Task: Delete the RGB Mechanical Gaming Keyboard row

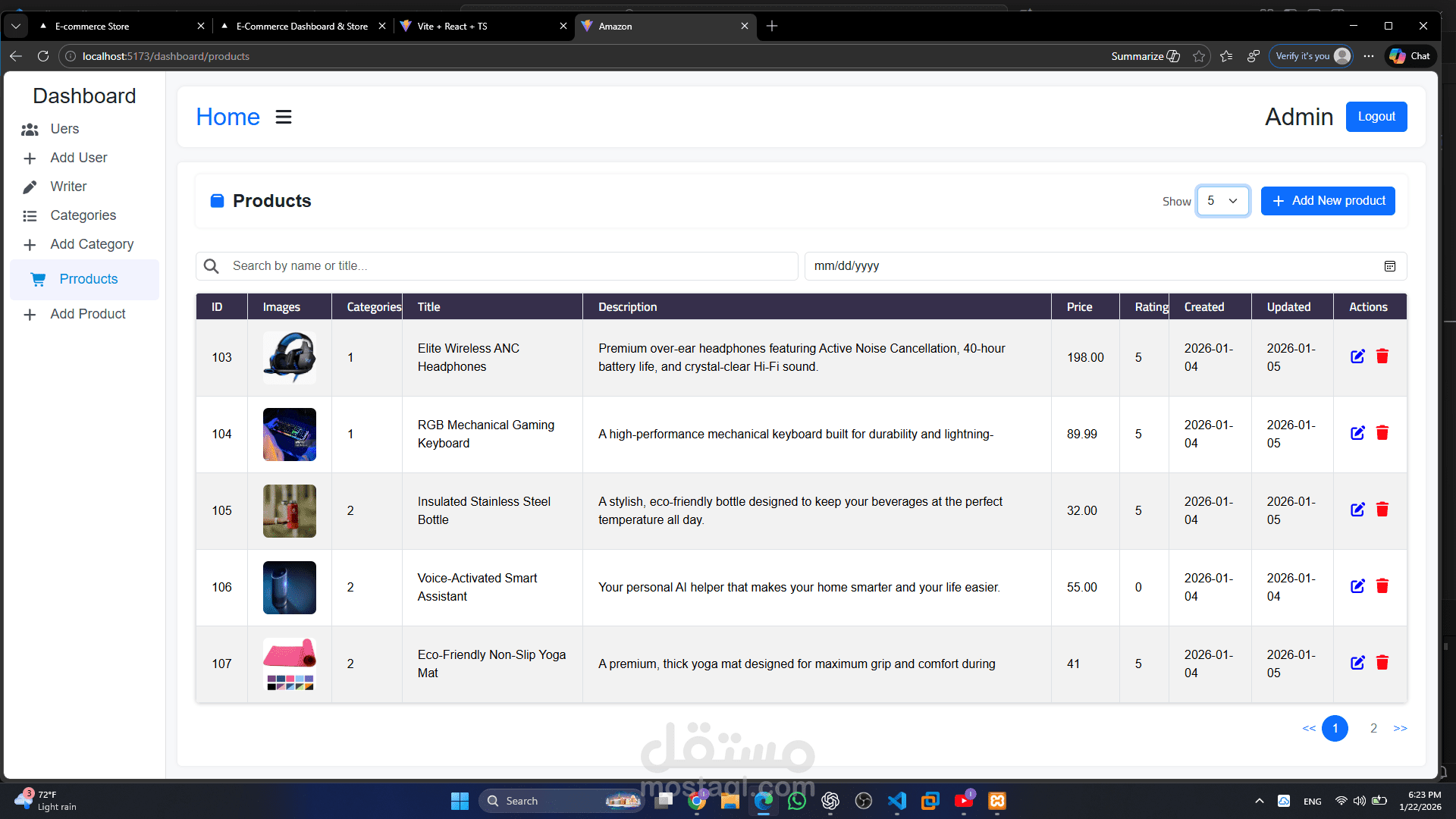Action: [1382, 433]
